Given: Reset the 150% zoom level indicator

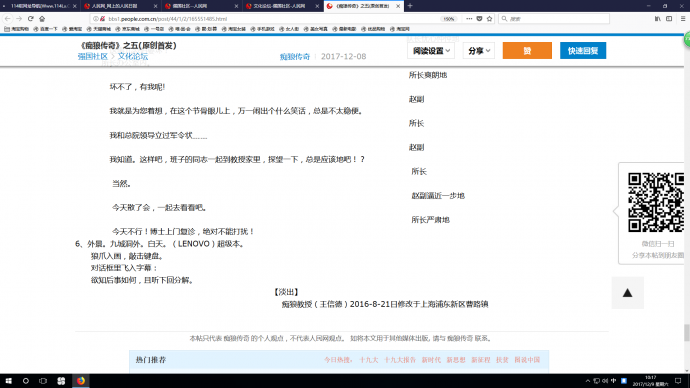Looking at the screenshot, I should click(448, 19).
